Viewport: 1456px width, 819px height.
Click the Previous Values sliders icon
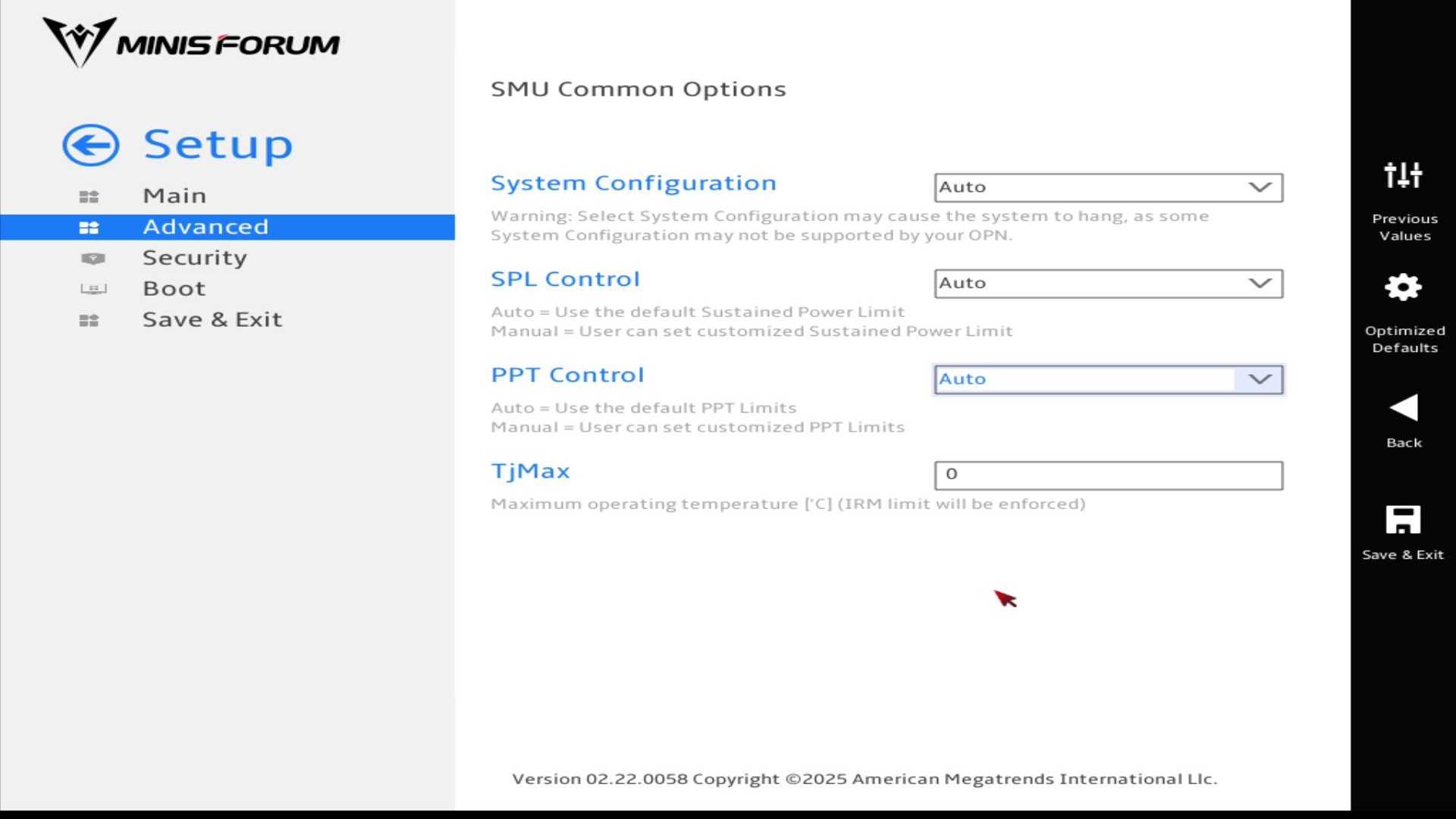click(x=1403, y=175)
